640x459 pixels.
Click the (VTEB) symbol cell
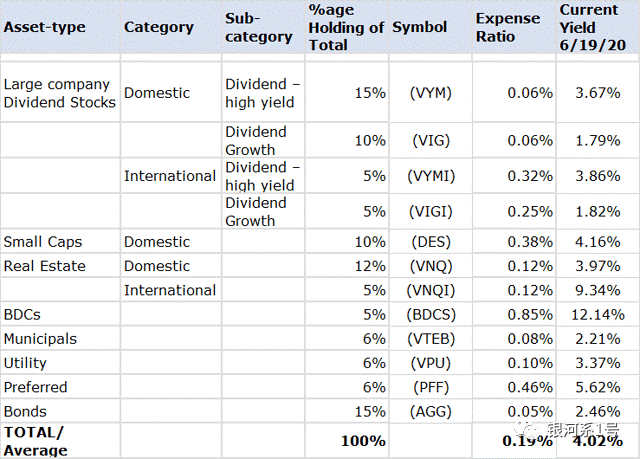(432, 339)
